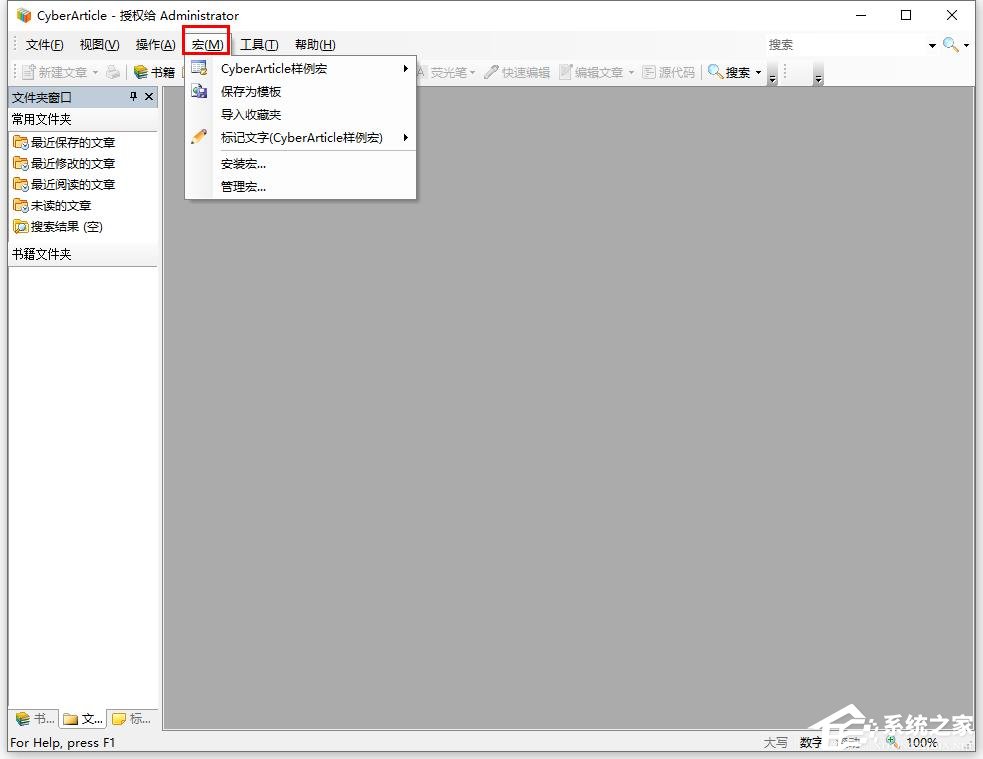Click the print icon in toolbar
This screenshot has height=759, width=983.
click(113, 73)
